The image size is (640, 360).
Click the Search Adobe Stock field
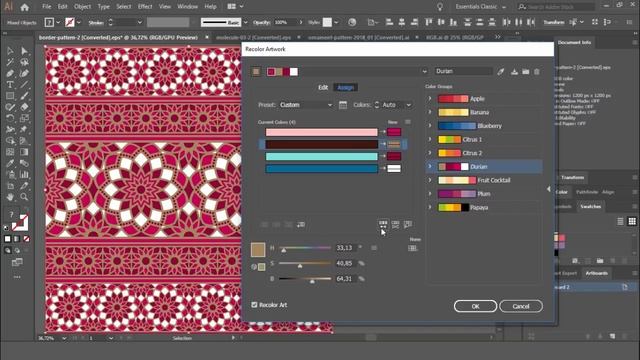coord(556,7)
